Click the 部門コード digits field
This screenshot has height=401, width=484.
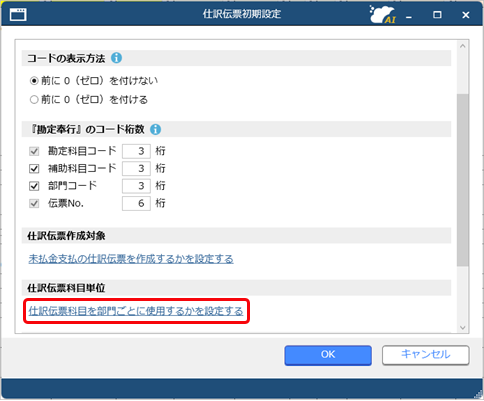click(136, 186)
